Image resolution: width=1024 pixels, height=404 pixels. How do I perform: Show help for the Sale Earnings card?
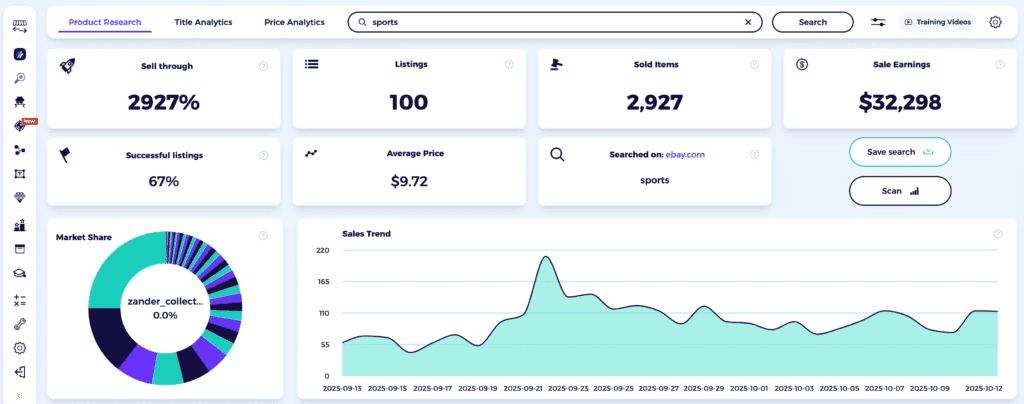point(997,66)
